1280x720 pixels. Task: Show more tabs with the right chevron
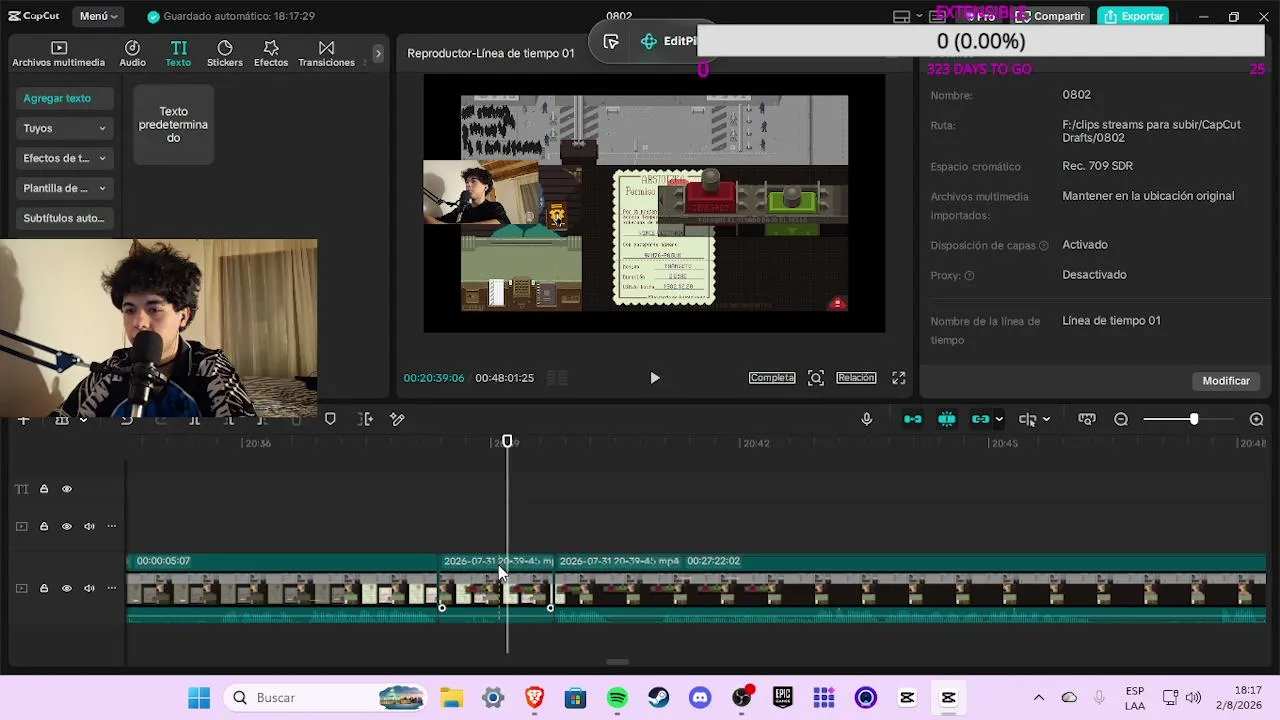tap(378, 53)
